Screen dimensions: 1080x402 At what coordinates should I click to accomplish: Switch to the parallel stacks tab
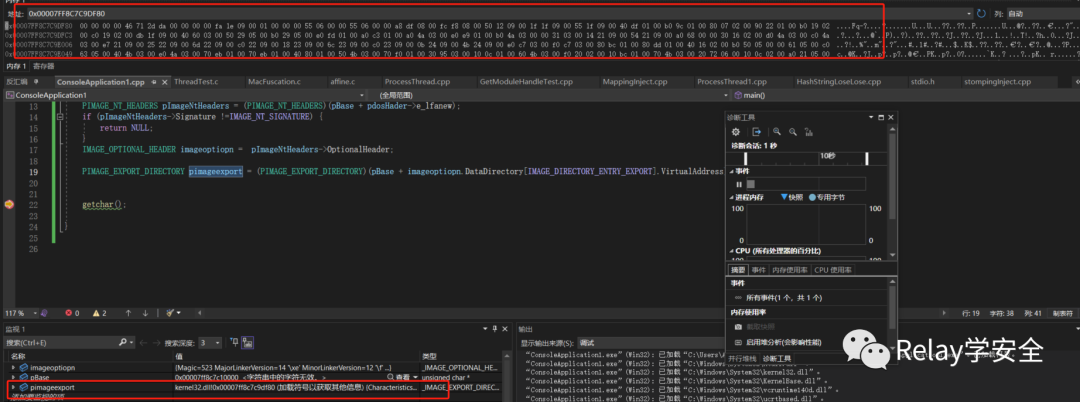coord(742,359)
